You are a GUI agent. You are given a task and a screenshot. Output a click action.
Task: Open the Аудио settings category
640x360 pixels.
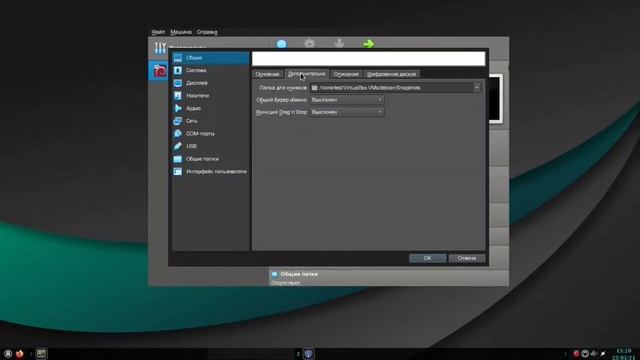(210, 109)
